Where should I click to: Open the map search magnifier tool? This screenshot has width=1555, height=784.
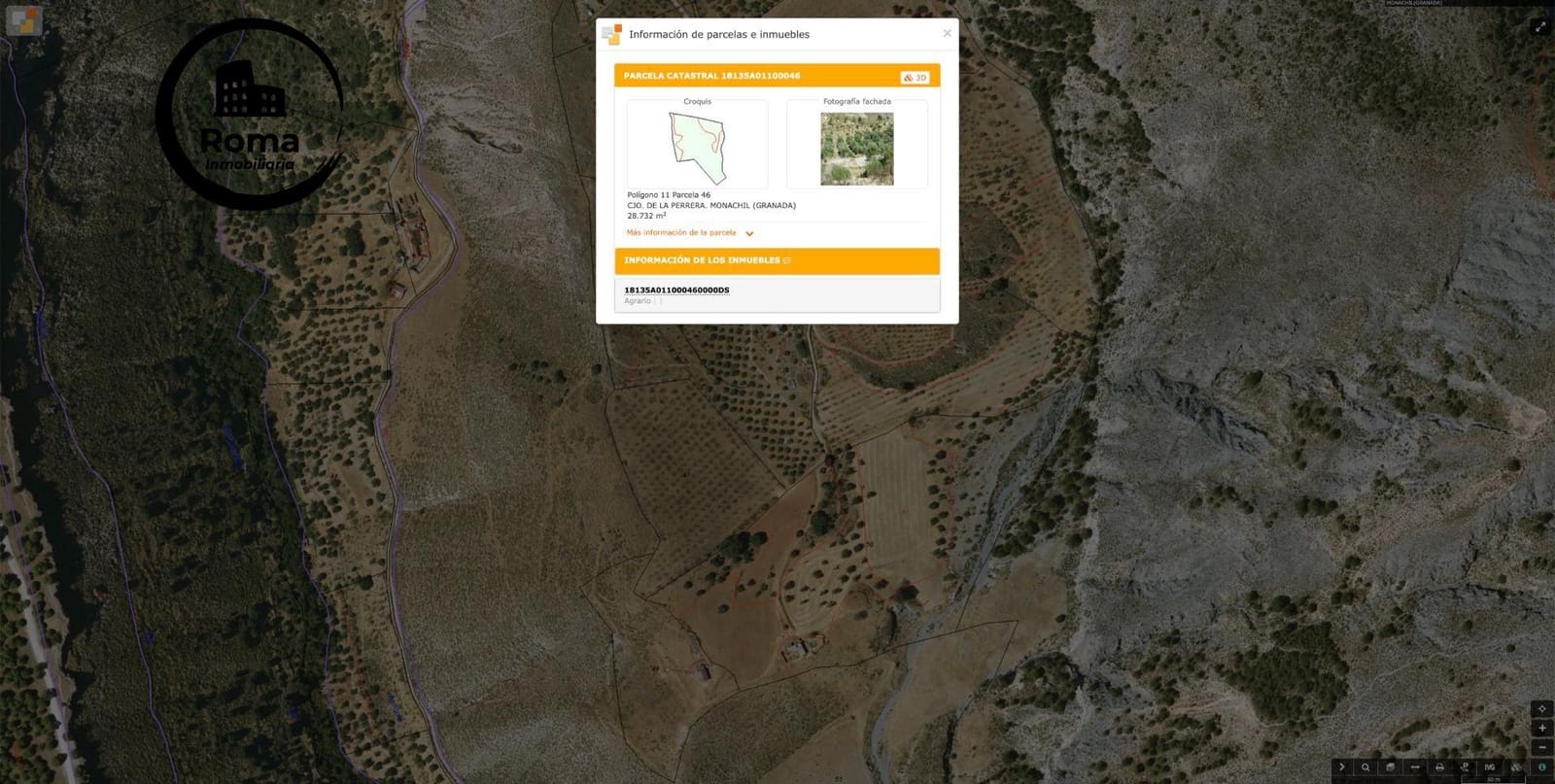(x=1365, y=767)
